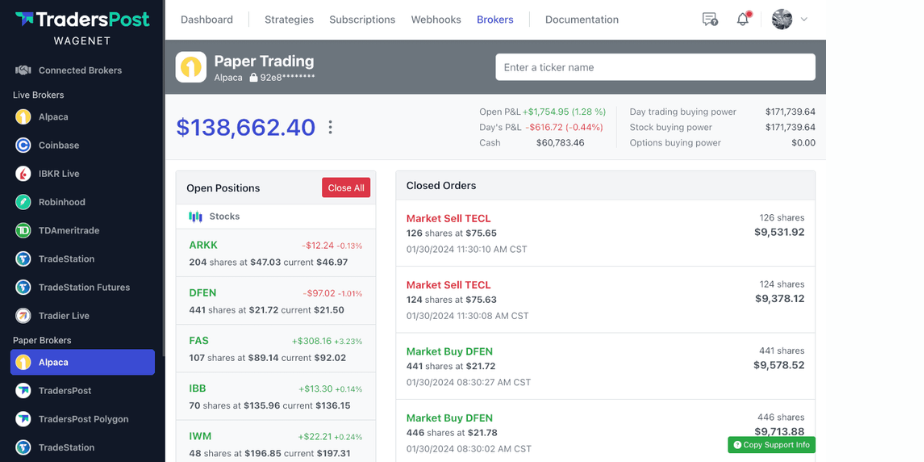Image resolution: width=924 pixels, height=462 pixels.
Task: Open the IBB position row
Action: pyautogui.click(x=276, y=397)
